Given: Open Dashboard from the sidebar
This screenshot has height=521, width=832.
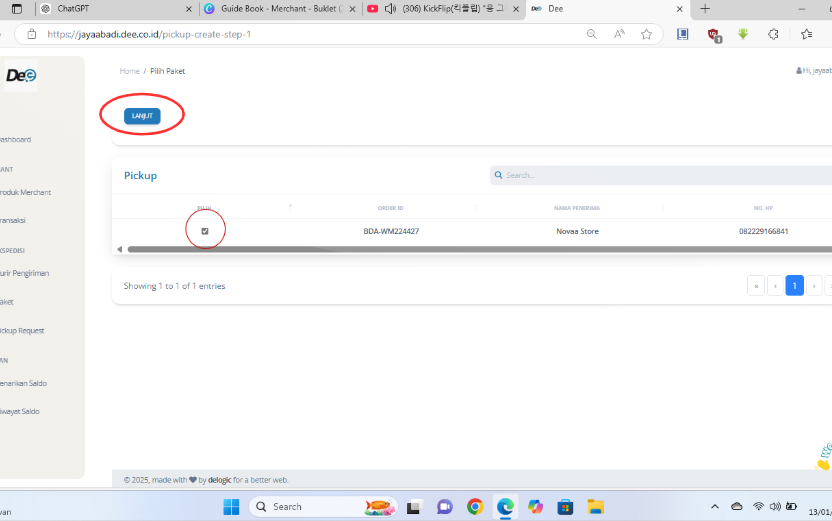Looking at the screenshot, I should (15, 140).
